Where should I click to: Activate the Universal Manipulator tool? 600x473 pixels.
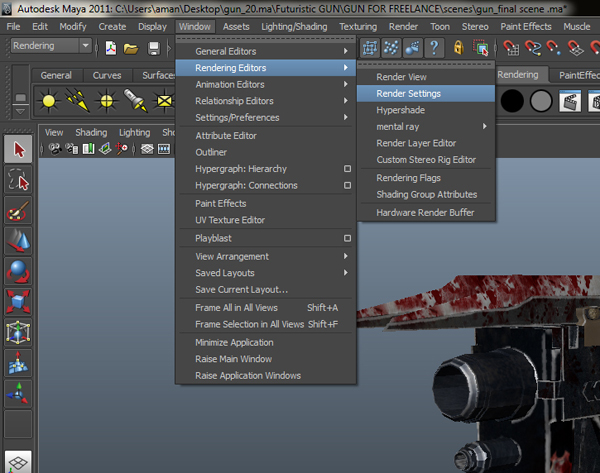coord(18,332)
